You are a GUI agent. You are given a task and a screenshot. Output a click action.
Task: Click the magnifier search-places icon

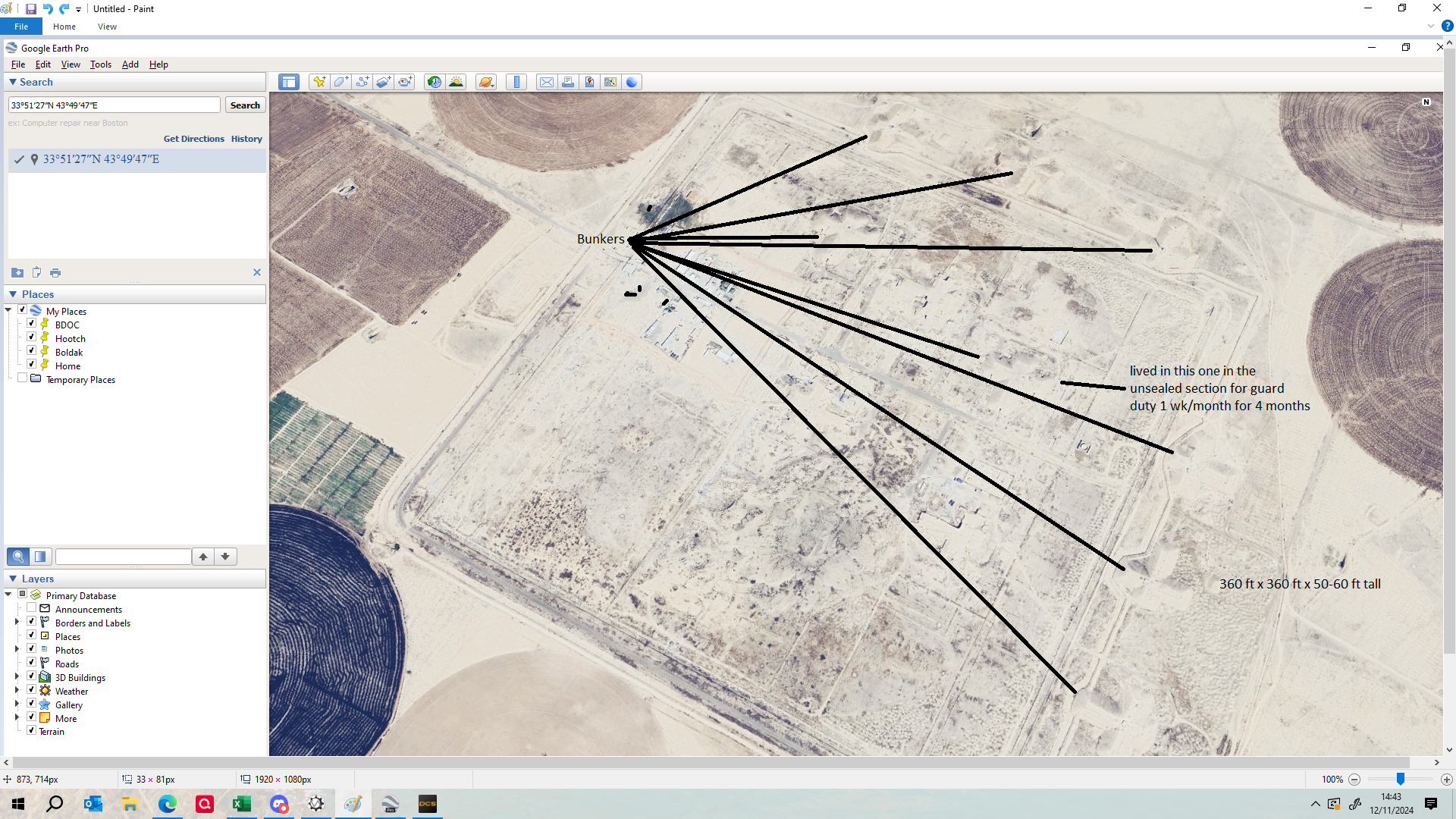(18, 557)
